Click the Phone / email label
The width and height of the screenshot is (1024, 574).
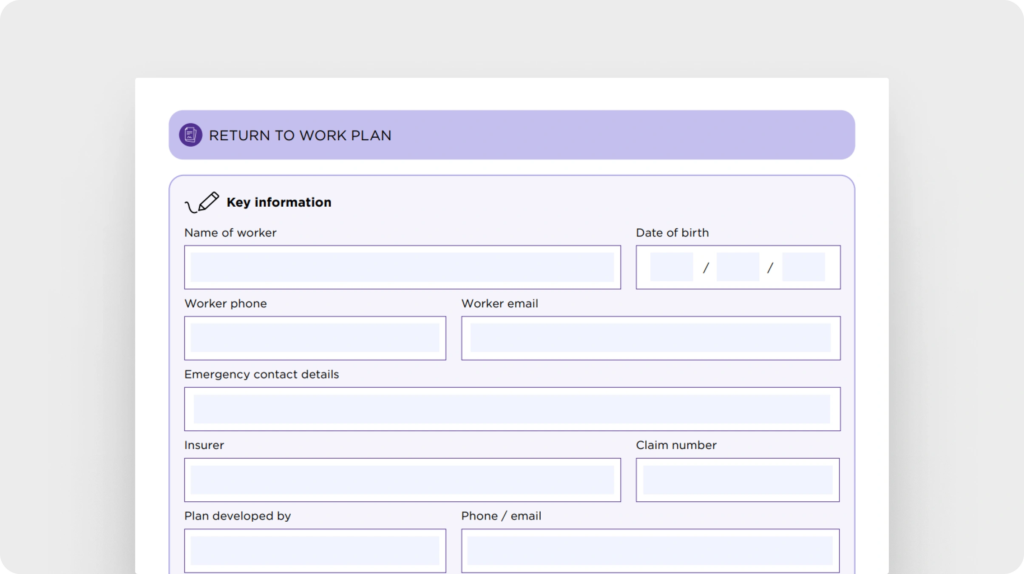click(x=501, y=516)
